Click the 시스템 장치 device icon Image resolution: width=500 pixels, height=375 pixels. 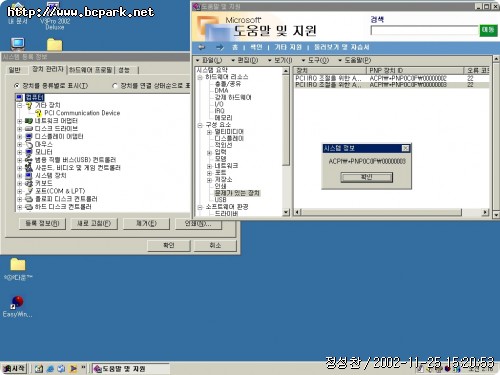[29, 176]
